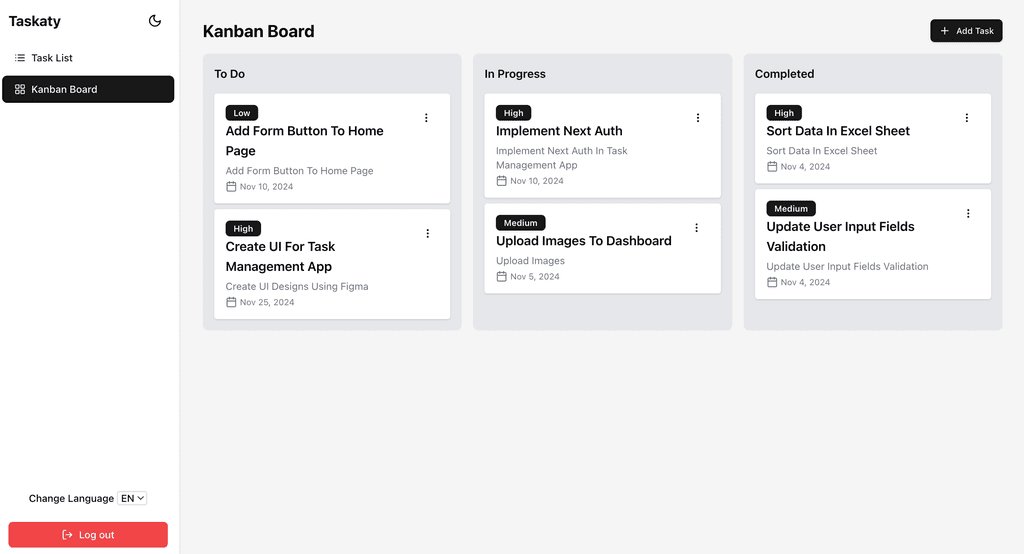1024x554 pixels.
Task: Toggle dark mode with the moon icon
Action: click(x=155, y=21)
